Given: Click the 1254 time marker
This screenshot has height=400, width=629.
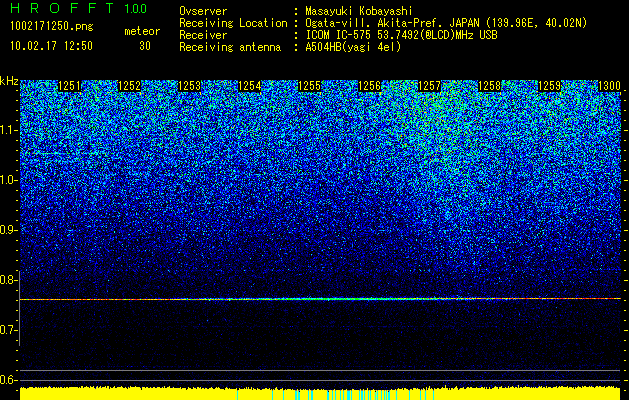Looking at the screenshot, I should point(250,86).
